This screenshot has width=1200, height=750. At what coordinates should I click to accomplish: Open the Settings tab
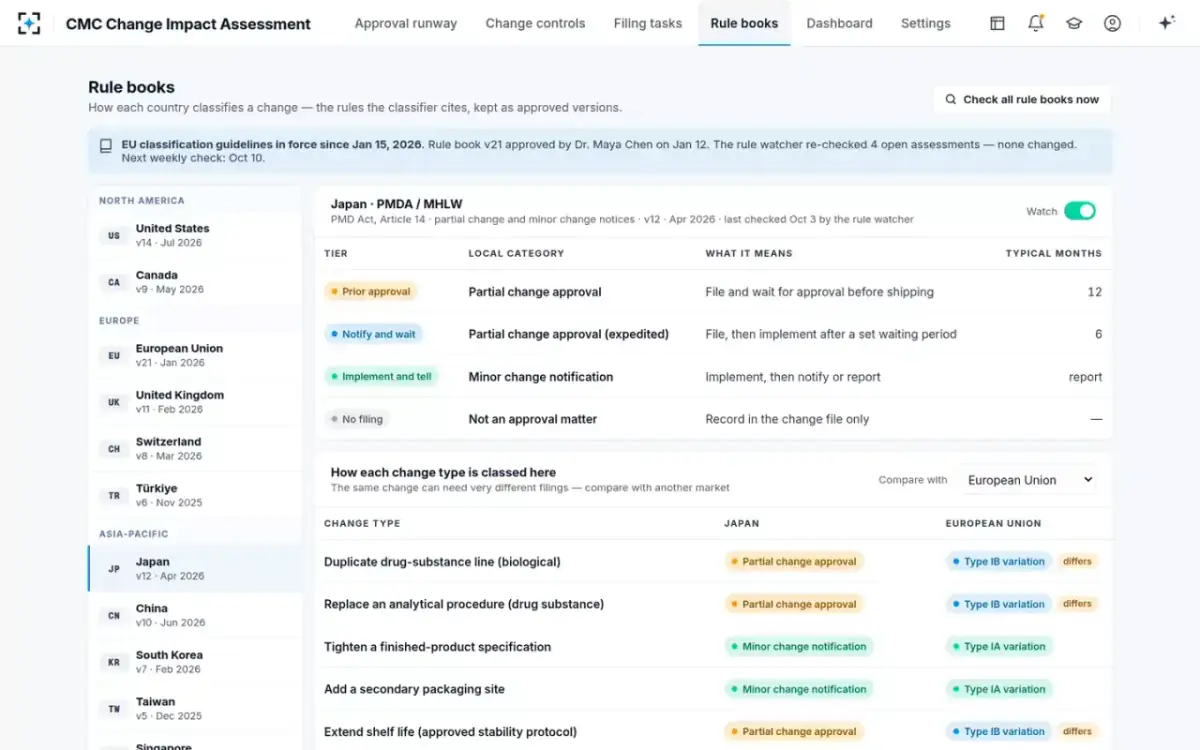coord(926,23)
